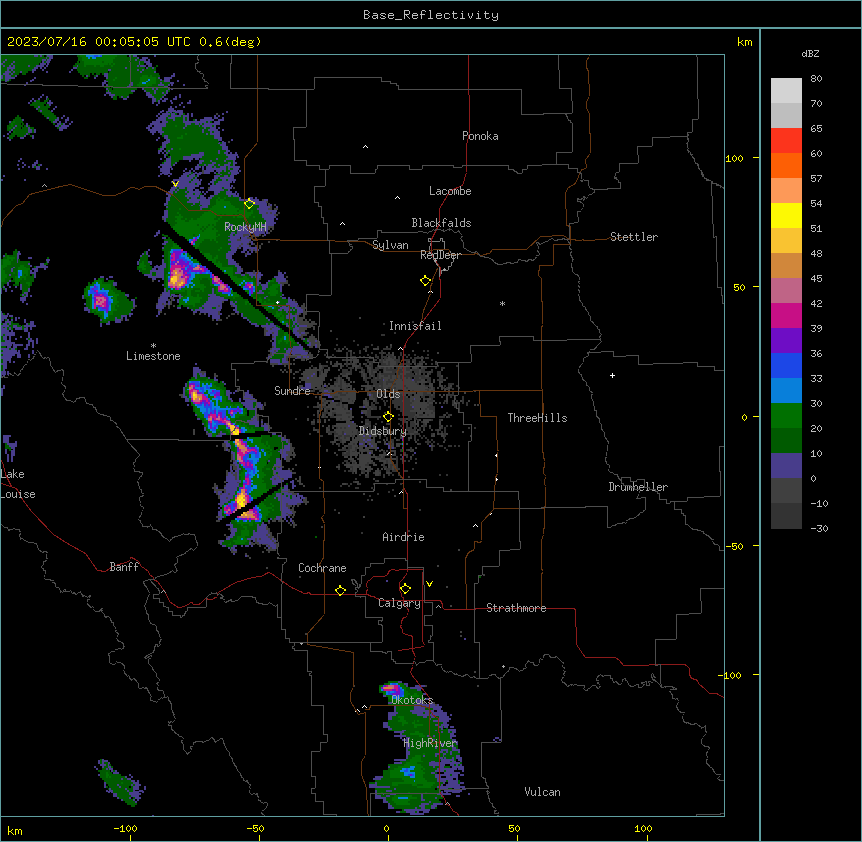The height and width of the screenshot is (842, 862).
Task: Click the Base_Reflectivity title text
Action: pos(431,15)
